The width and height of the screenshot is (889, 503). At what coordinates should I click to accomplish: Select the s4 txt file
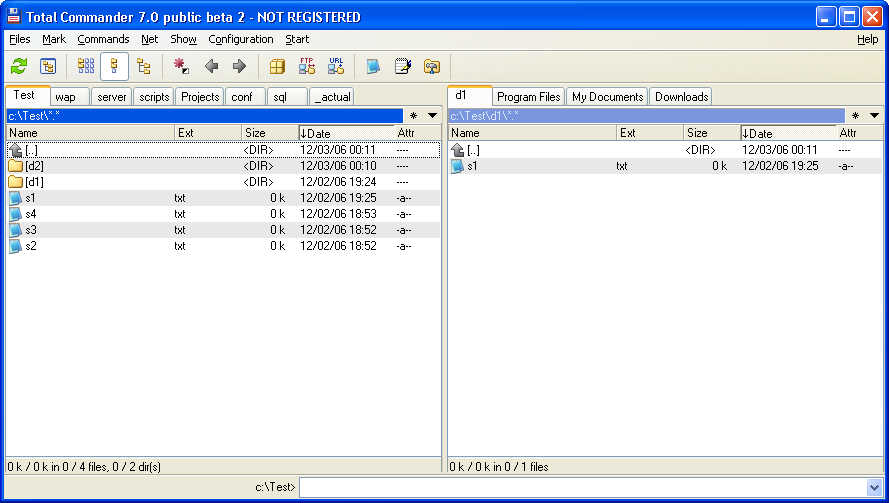pos(223,214)
